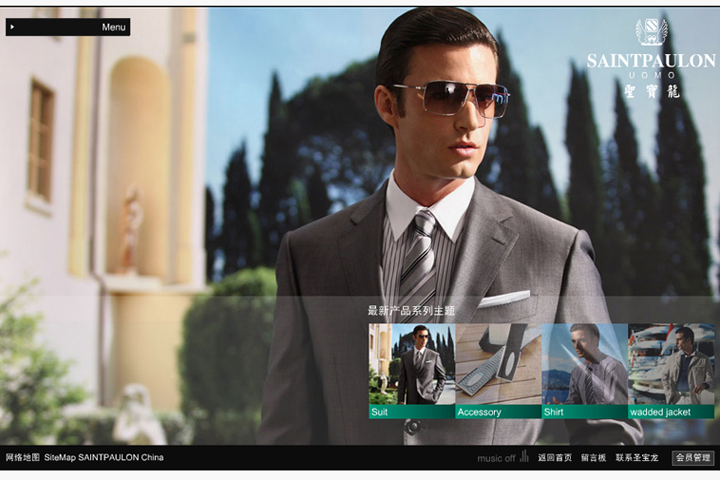The width and height of the screenshot is (720, 480).
Task: Click the 联系圣宝龙 contact link
Action: point(637,458)
